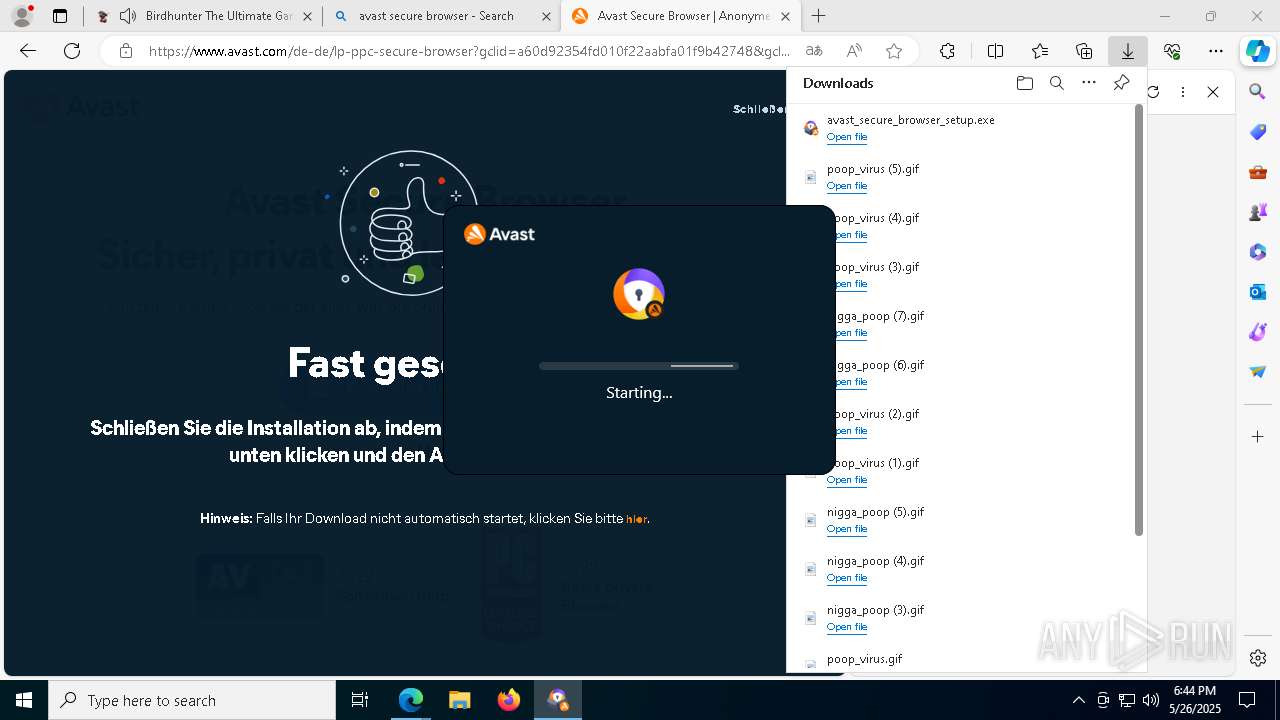Open the read aloud icon
Viewport: 1280px width, 720px height.
[x=854, y=51]
